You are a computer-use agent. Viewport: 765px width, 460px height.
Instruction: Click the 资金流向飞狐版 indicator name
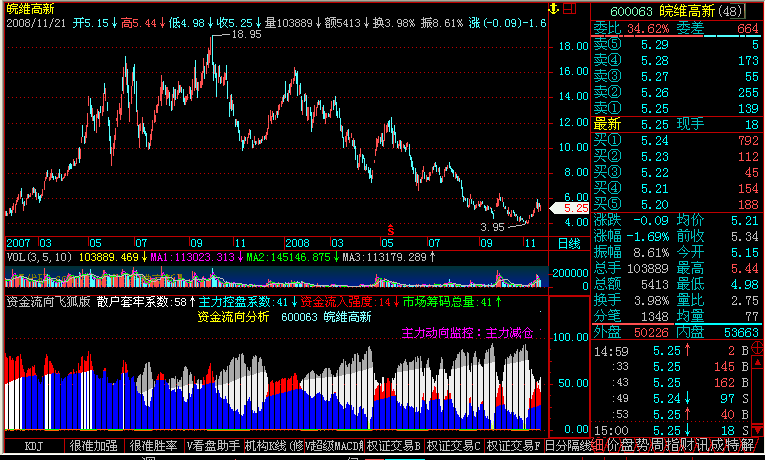coord(48,302)
